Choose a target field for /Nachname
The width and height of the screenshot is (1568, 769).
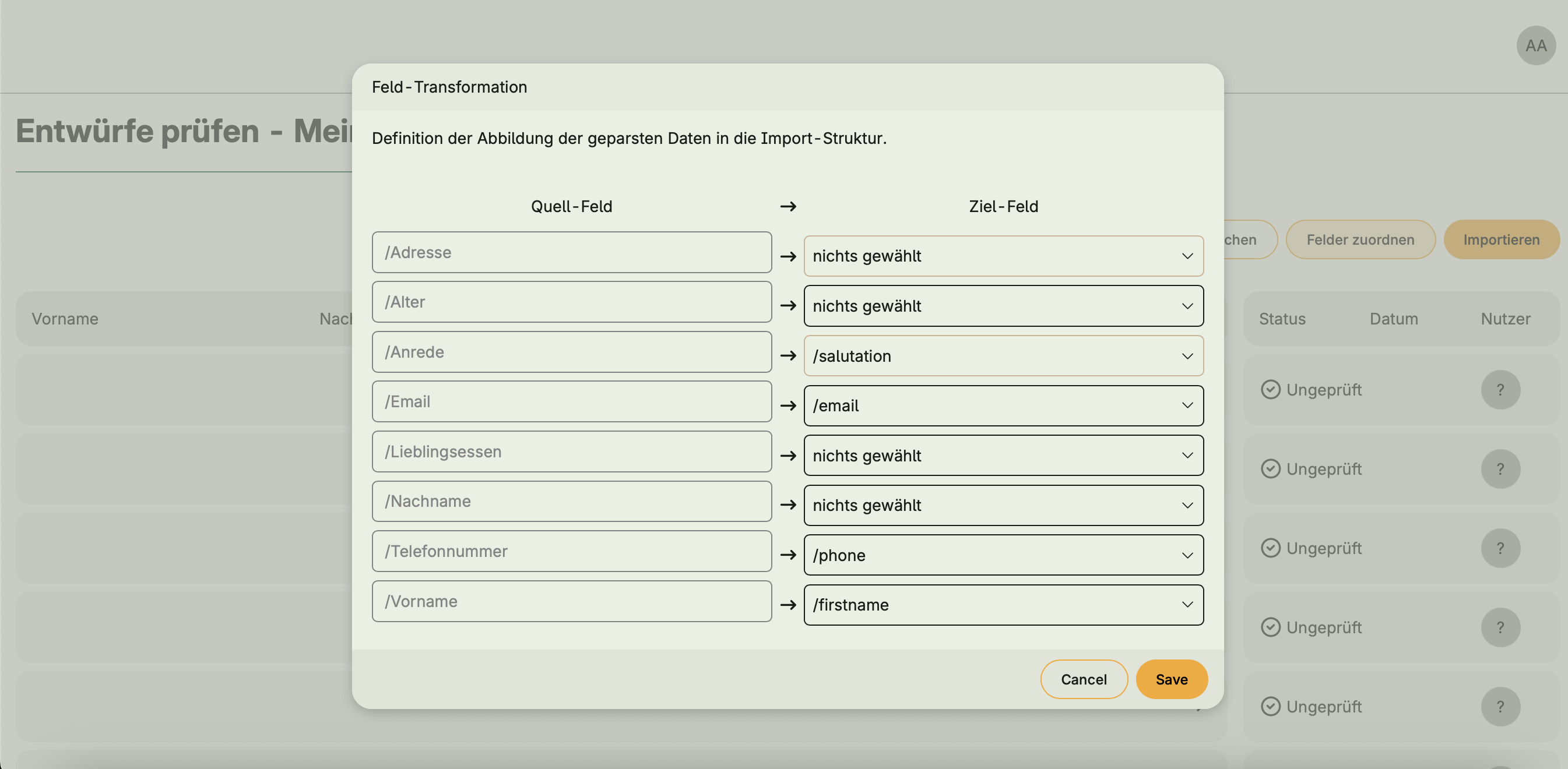1003,506
